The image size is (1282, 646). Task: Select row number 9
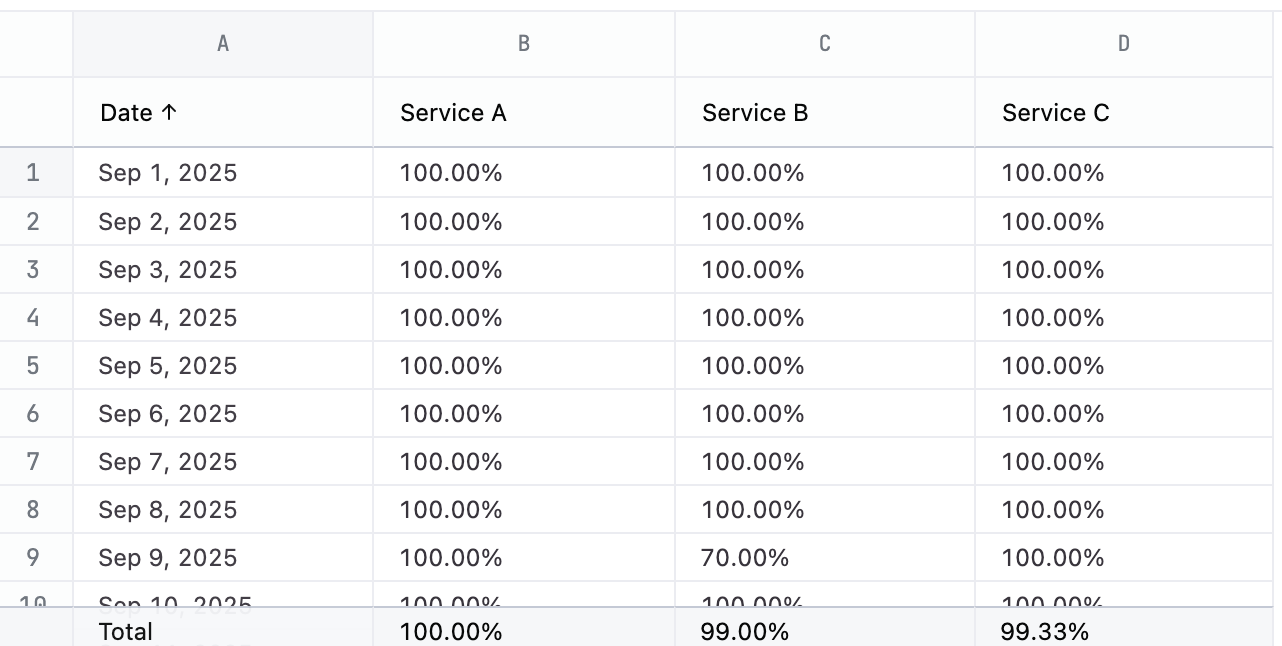pos(34,558)
